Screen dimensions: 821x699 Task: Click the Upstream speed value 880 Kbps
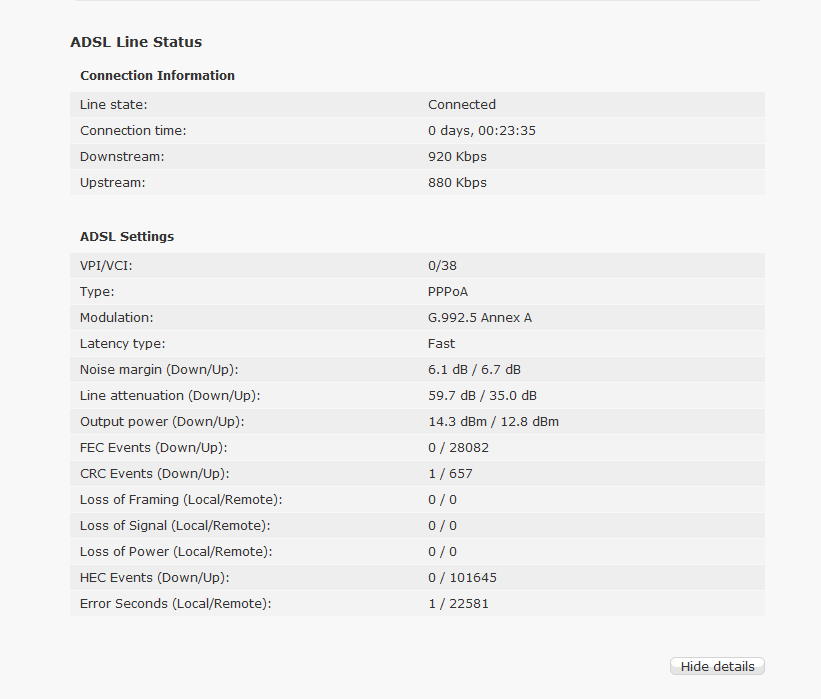point(457,182)
